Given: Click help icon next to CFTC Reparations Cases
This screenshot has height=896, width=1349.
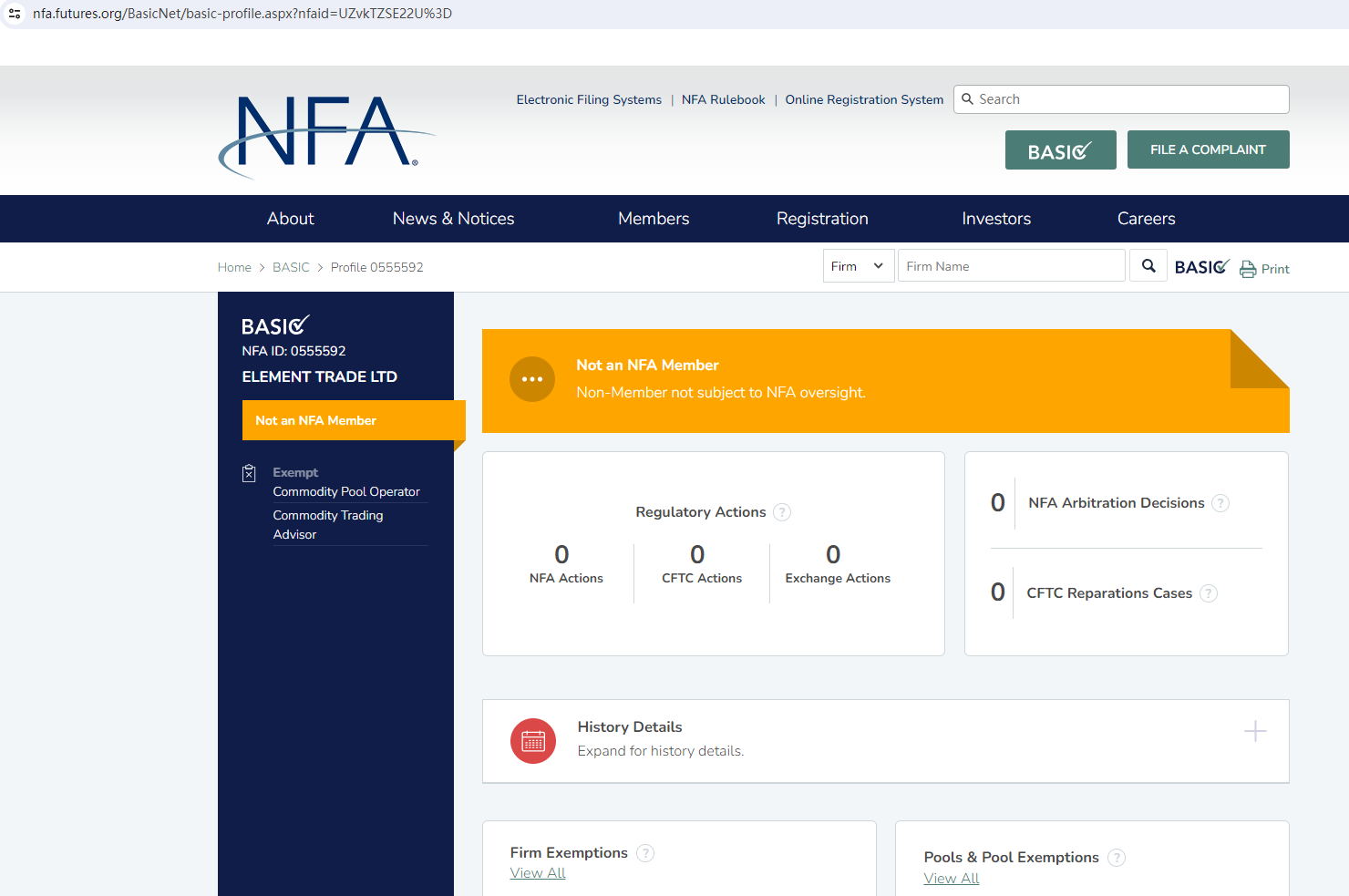Looking at the screenshot, I should pos(1209,593).
